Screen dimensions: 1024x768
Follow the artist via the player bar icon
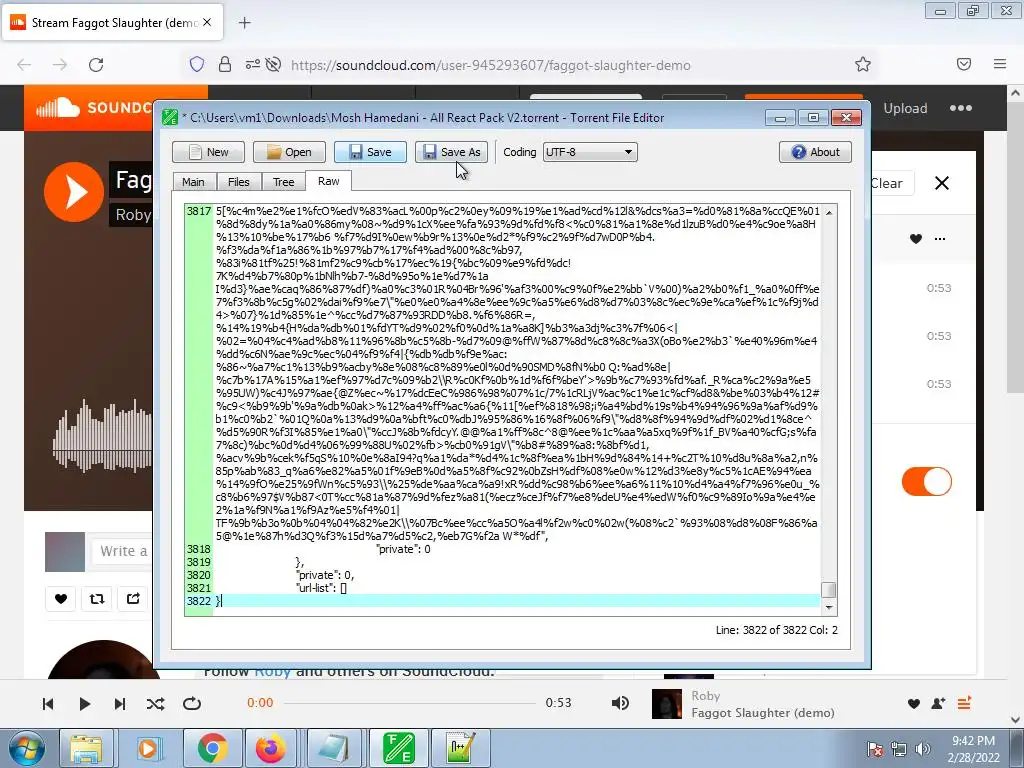938,703
